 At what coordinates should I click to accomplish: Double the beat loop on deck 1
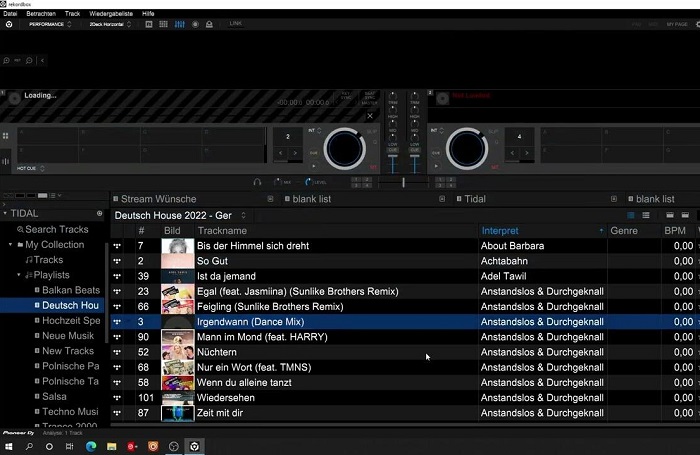click(x=295, y=153)
